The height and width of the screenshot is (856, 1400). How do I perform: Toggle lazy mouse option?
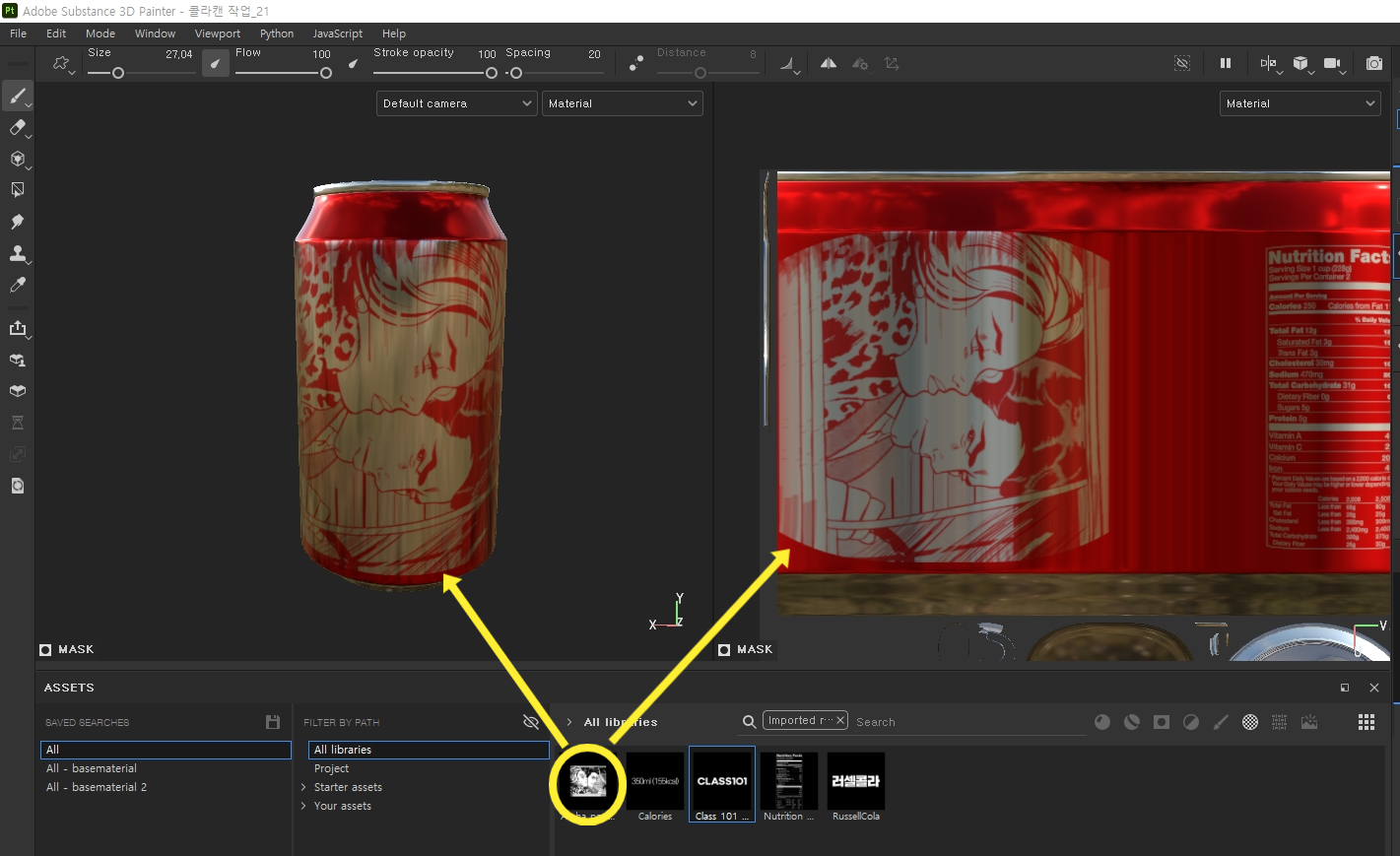pyautogui.click(x=636, y=64)
